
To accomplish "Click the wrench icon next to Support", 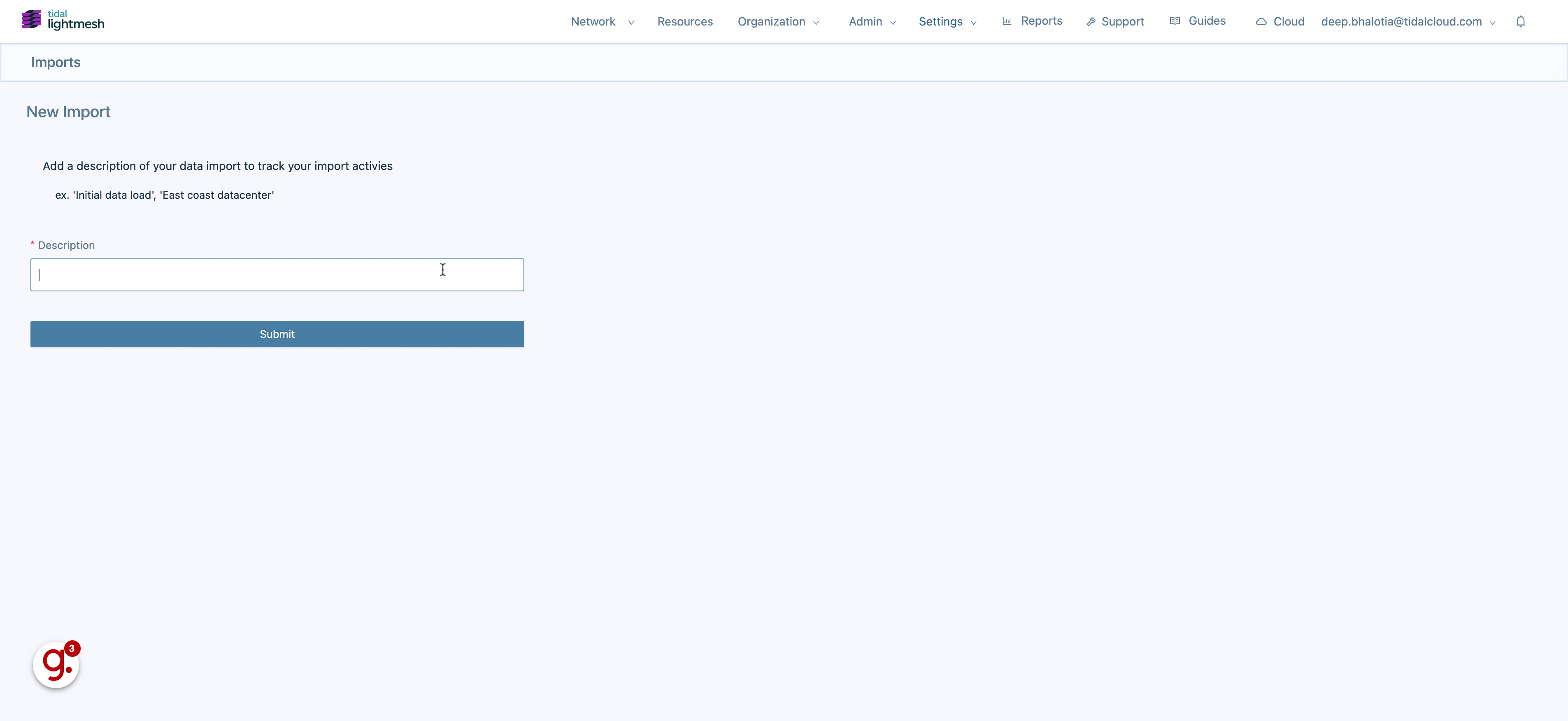I will pos(1091,21).
